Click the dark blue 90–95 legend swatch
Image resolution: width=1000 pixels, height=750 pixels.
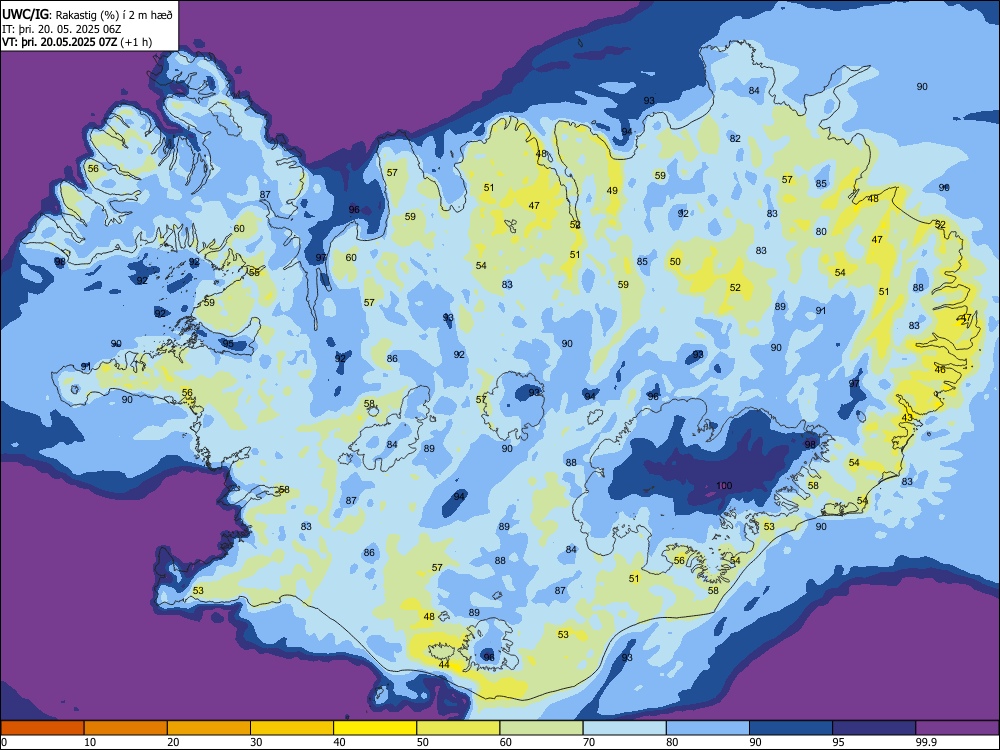(791, 728)
